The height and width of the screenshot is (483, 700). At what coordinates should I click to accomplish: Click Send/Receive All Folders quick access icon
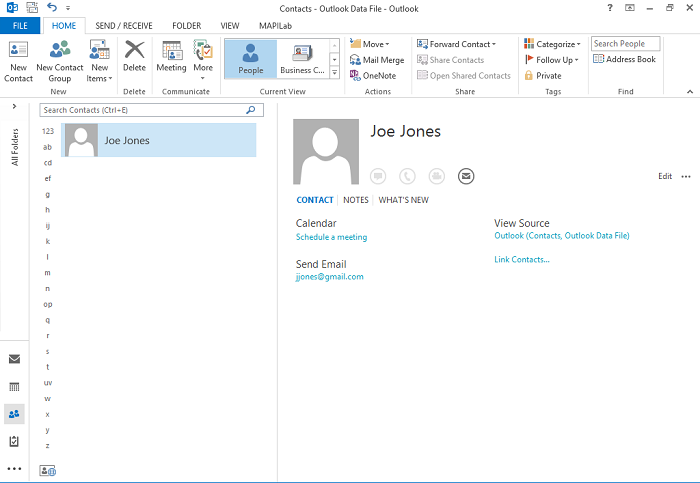[x=32, y=7]
